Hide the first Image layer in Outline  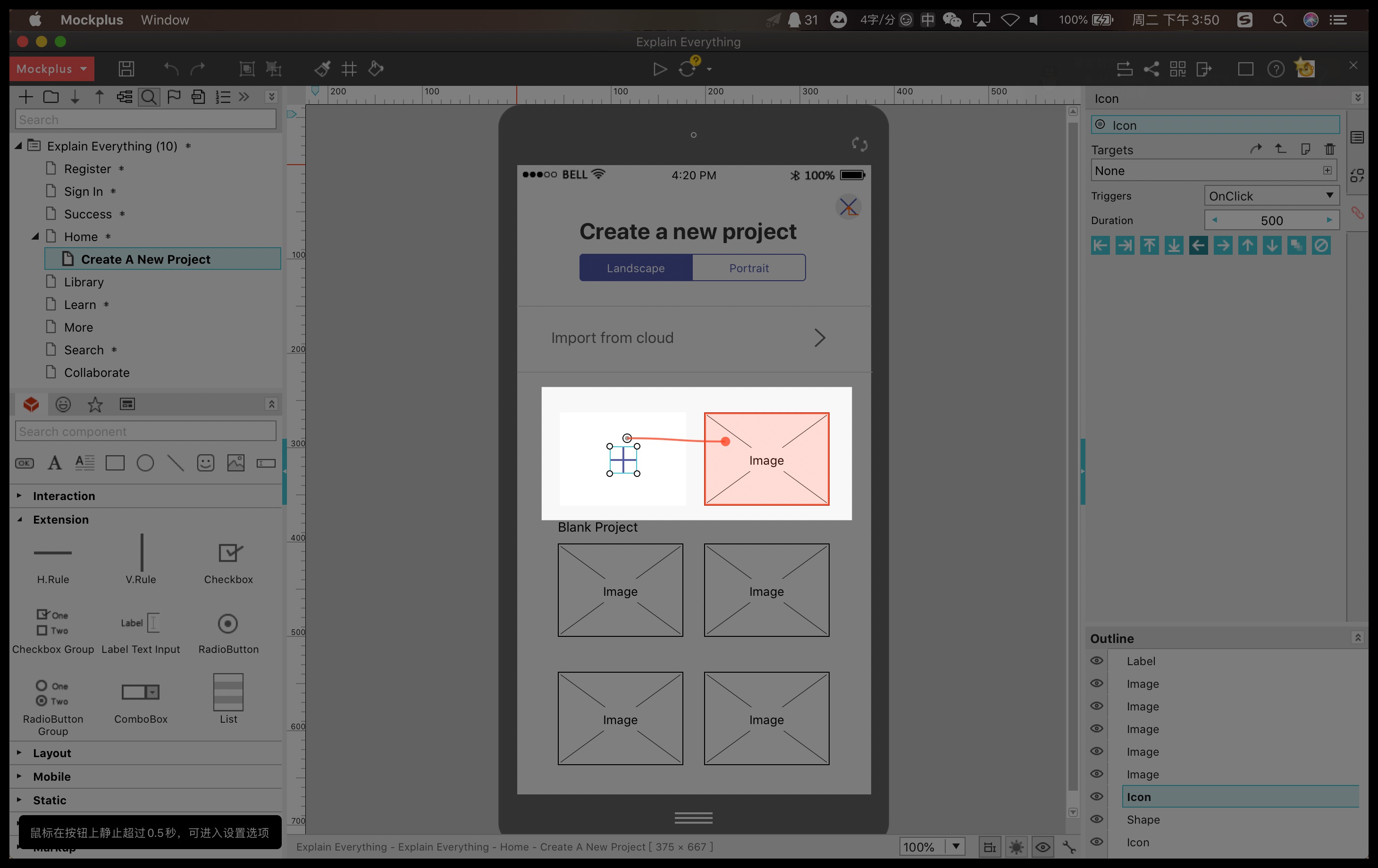1096,683
